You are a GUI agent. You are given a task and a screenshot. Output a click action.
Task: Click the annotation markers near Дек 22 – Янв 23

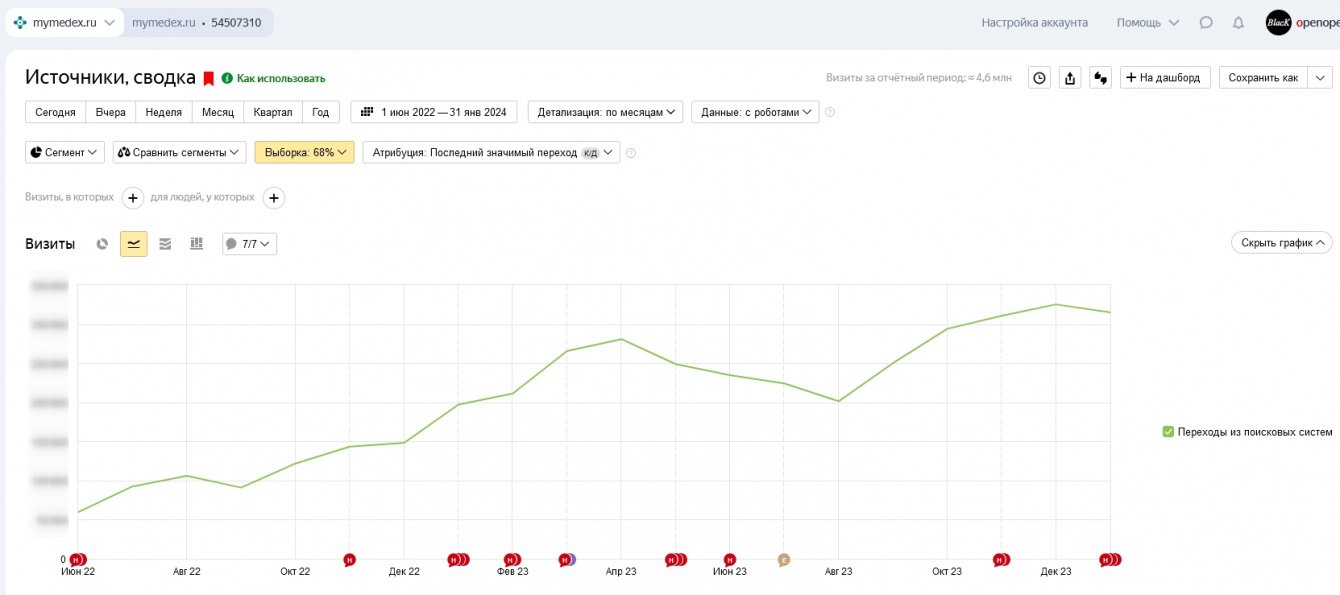click(459, 560)
